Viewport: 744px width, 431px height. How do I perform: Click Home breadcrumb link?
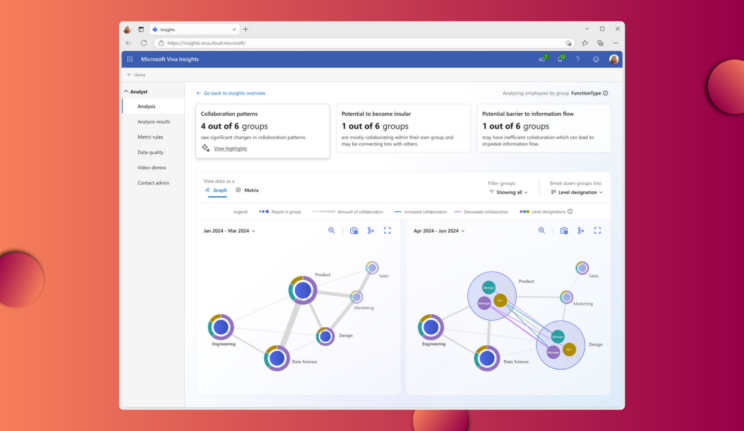click(x=137, y=75)
